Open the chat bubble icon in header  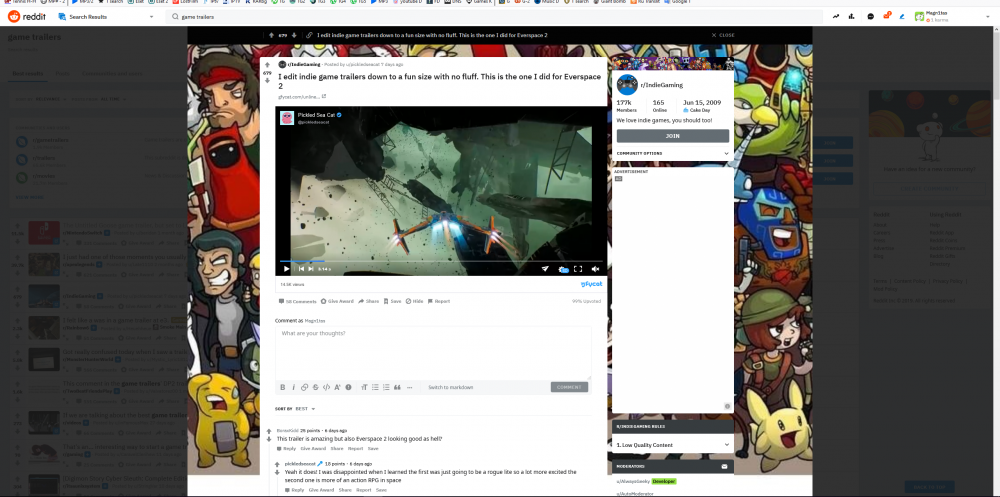(x=871, y=17)
